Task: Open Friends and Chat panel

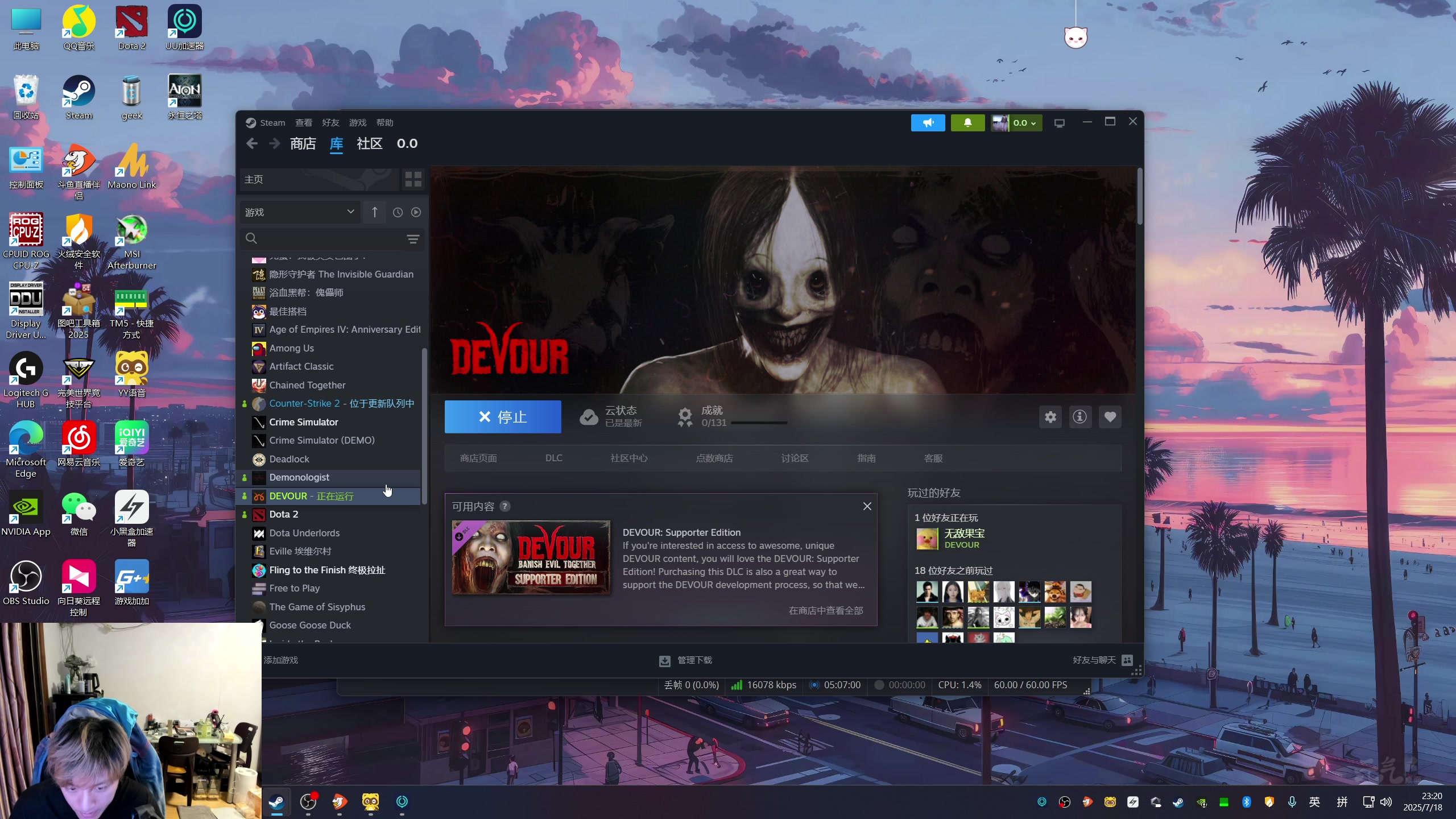Action: (x=1102, y=660)
